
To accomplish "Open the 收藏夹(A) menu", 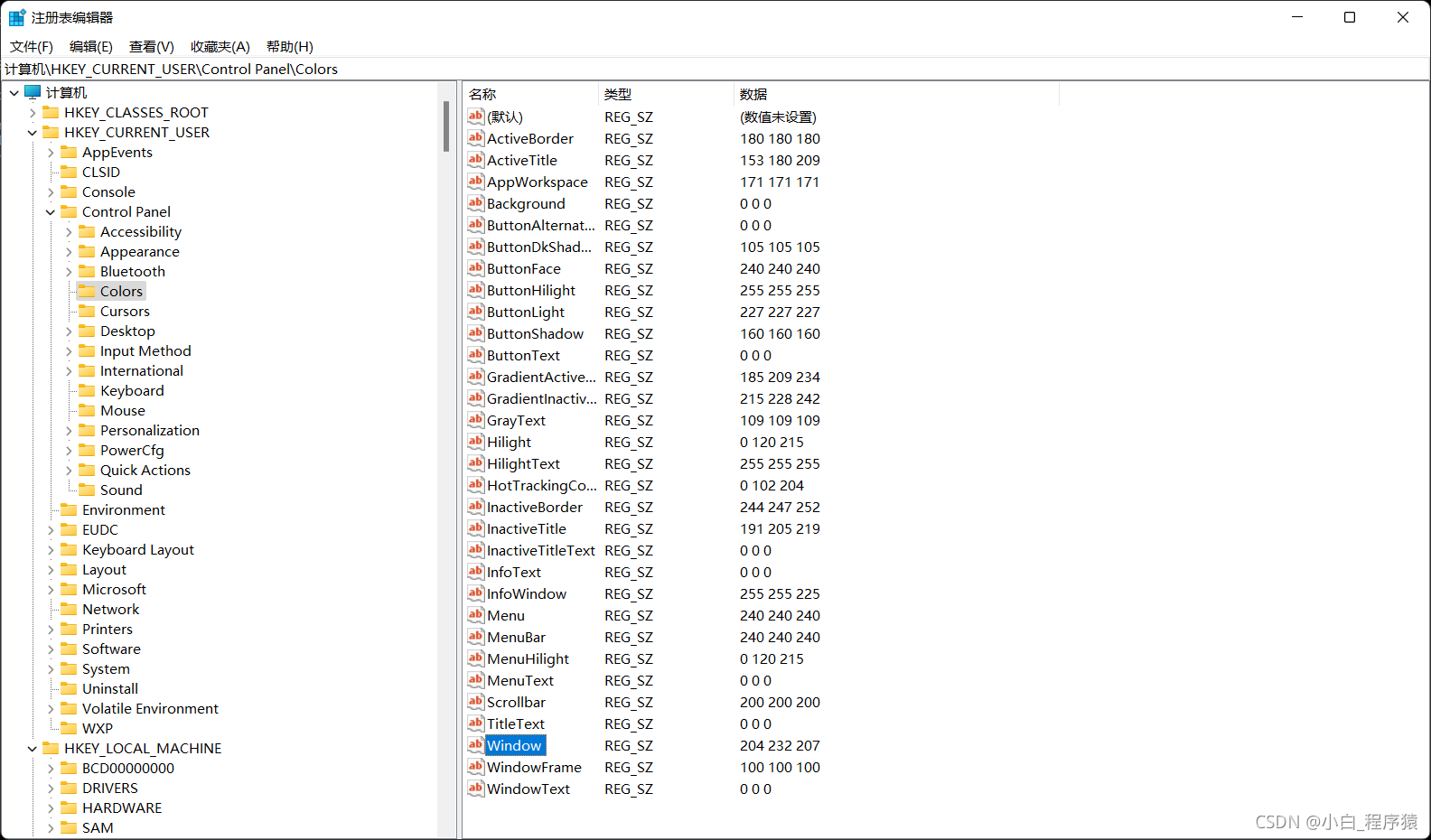I will point(220,46).
